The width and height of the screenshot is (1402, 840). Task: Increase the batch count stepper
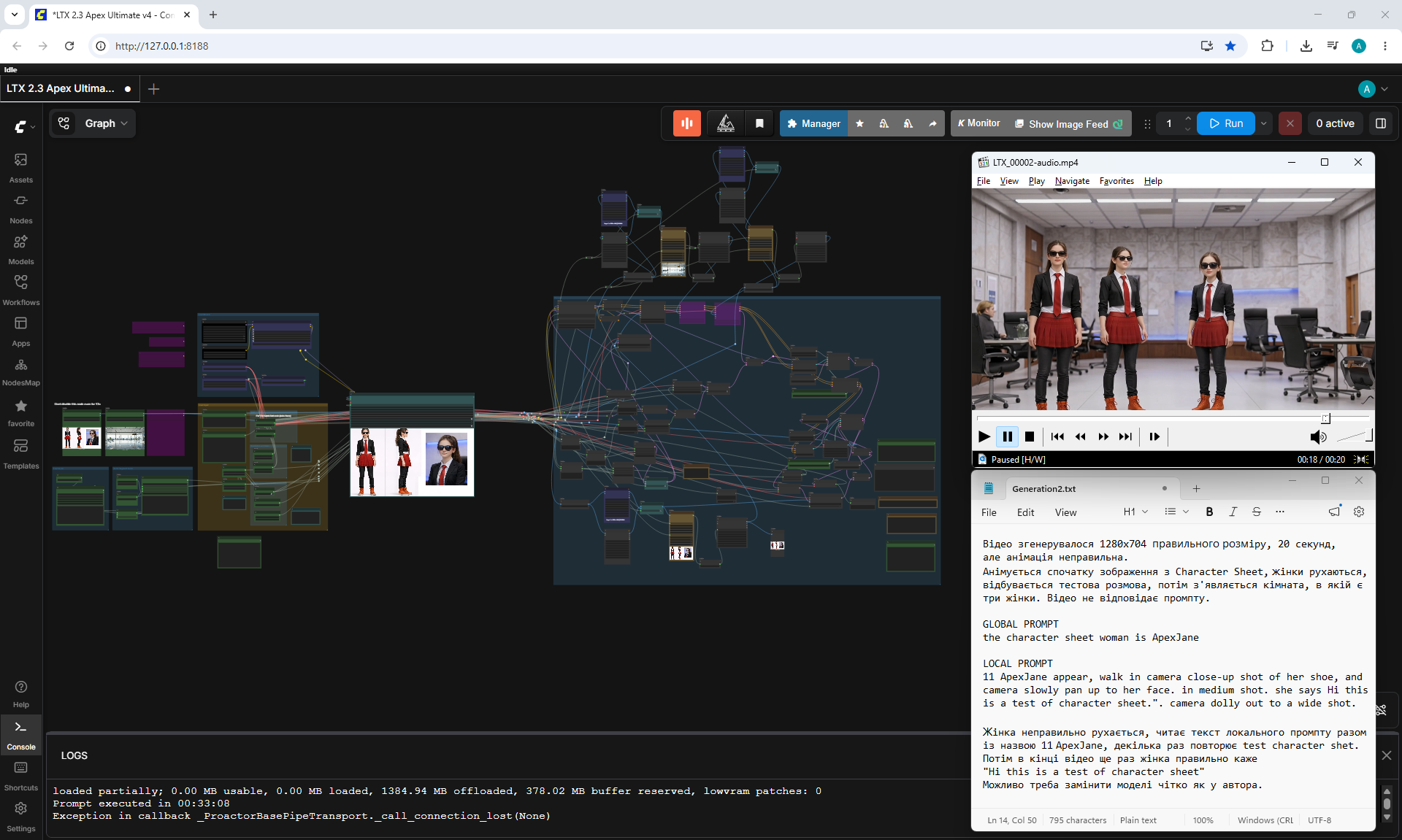pos(1188,118)
